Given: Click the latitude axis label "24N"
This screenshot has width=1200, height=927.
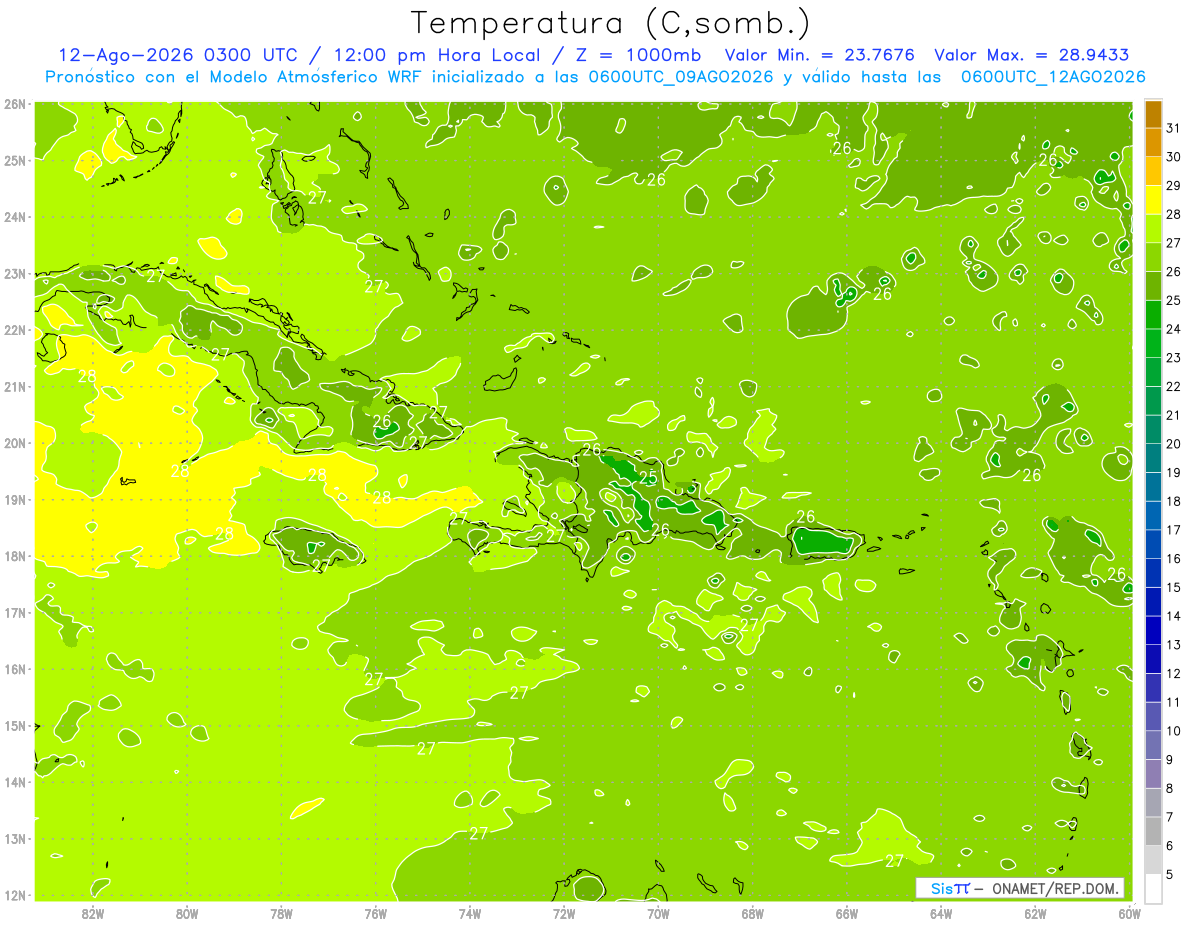Looking at the screenshot, I should click(15, 217).
